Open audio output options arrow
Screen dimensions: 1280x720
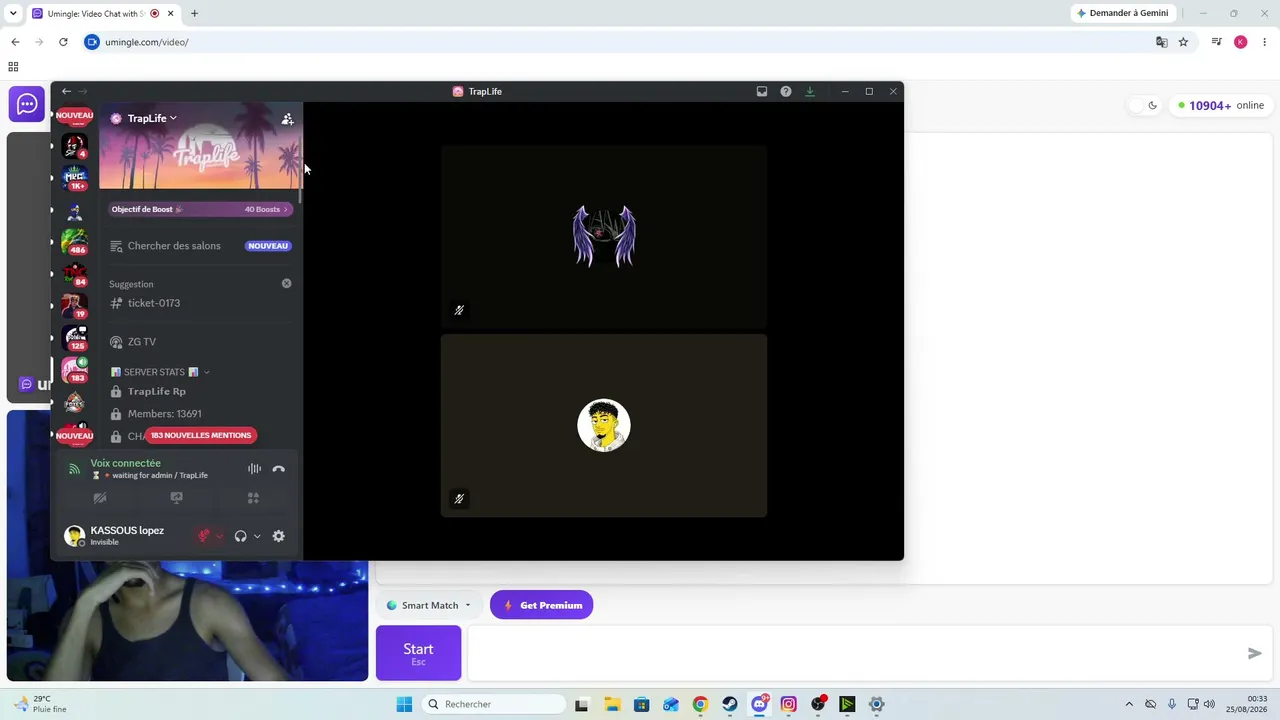pos(257,536)
